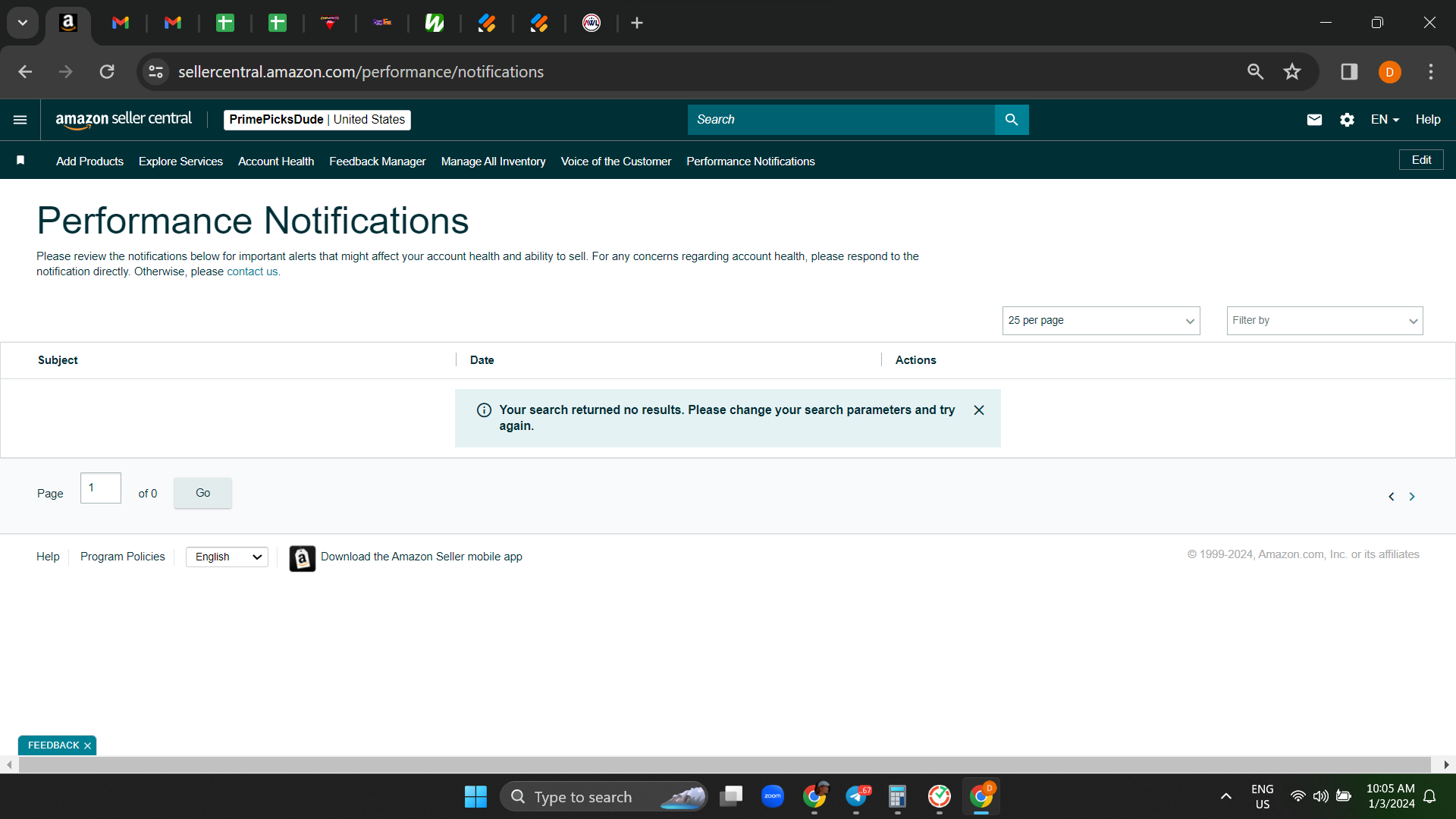Click the browser zoom magnifier icon
Screen dimensions: 1456x819
click(1255, 72)
